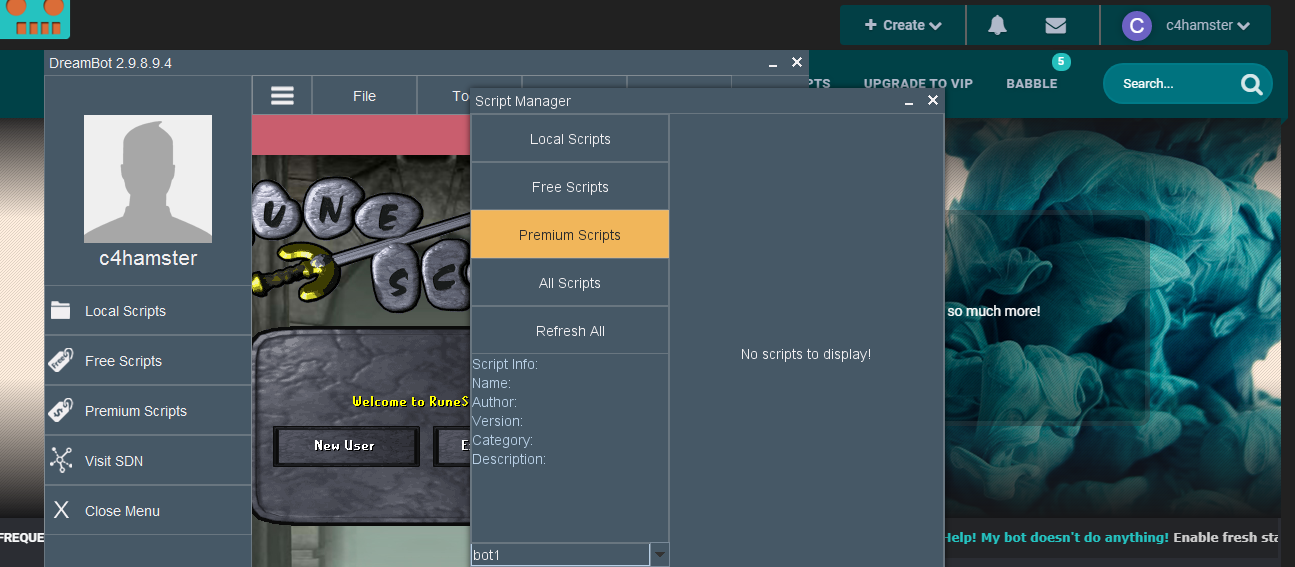This screenshot has height=567, width=1295.
Task: Open messages envelope icon on website header
Action: (x=1055, y=25)
